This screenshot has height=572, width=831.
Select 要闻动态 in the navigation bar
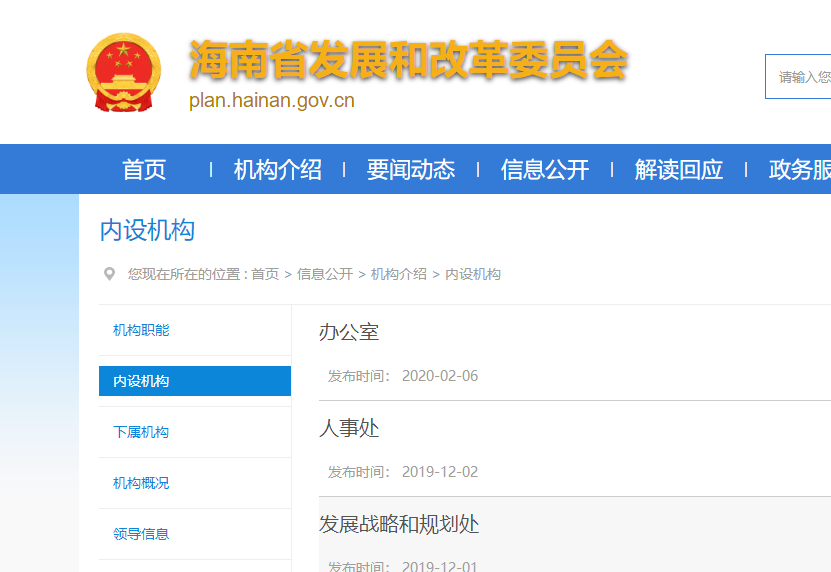(410, 170)
